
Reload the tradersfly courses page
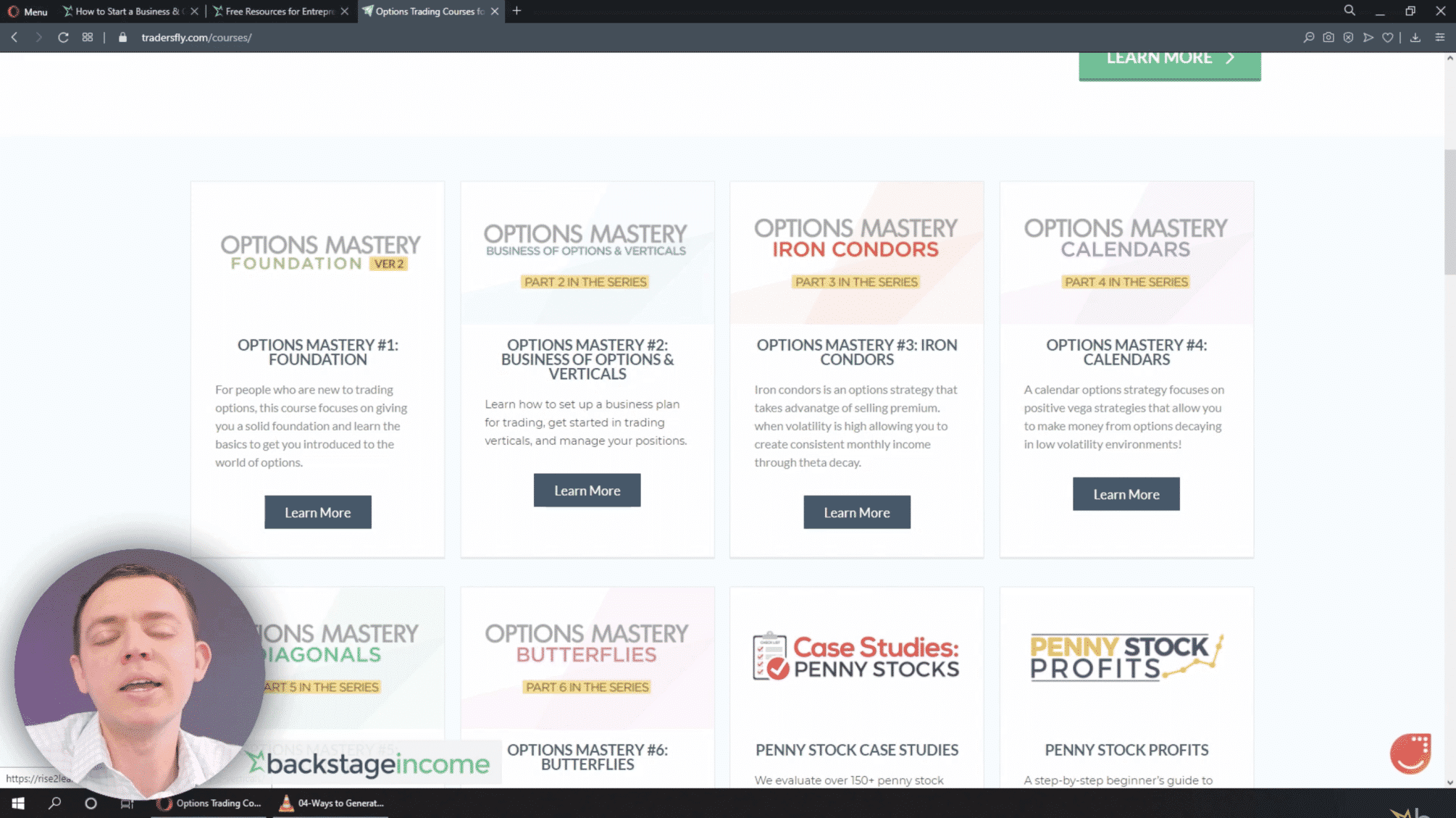click(x=63, y=37)
